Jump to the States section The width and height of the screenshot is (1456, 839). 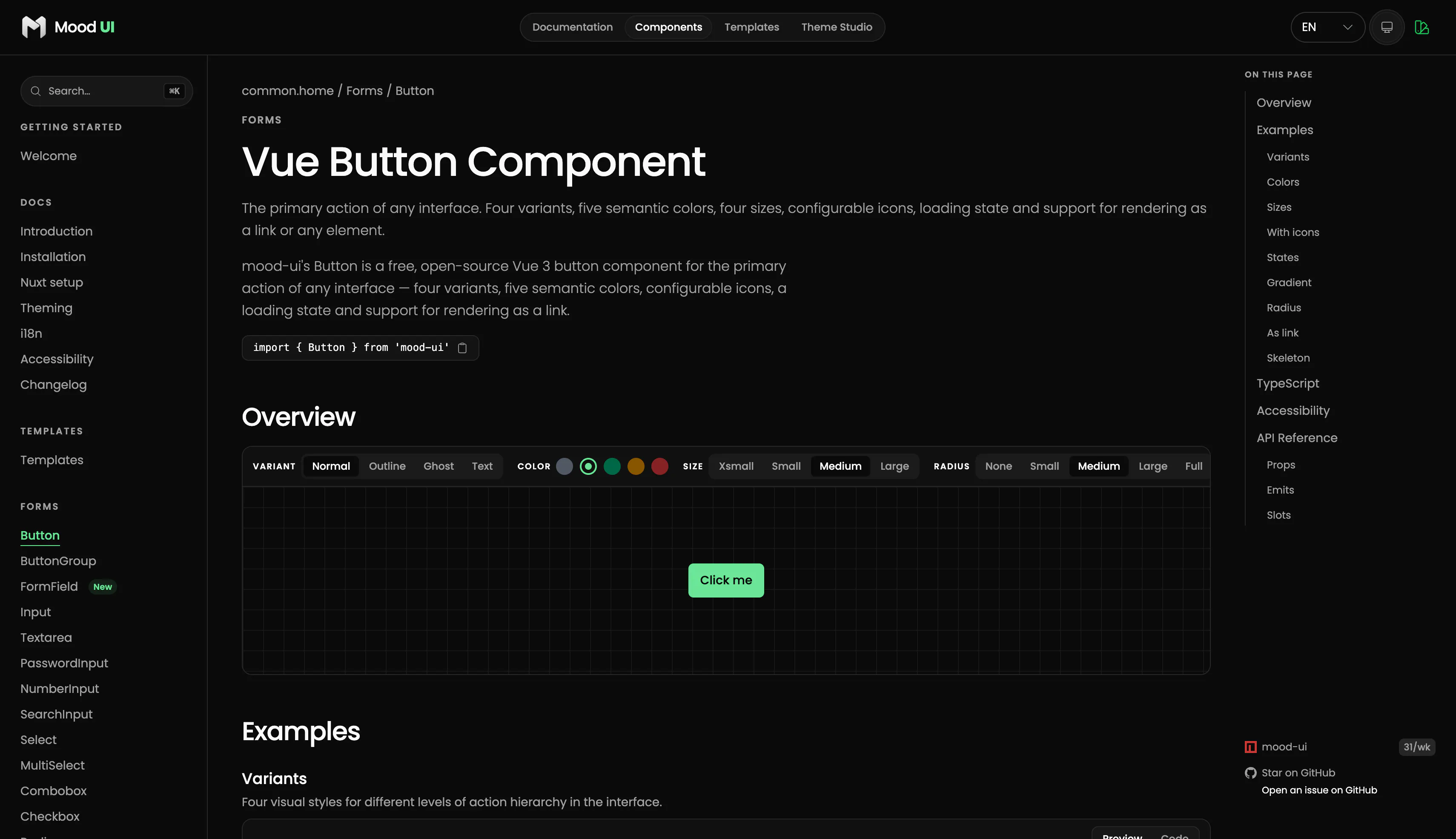point(1283,258)
